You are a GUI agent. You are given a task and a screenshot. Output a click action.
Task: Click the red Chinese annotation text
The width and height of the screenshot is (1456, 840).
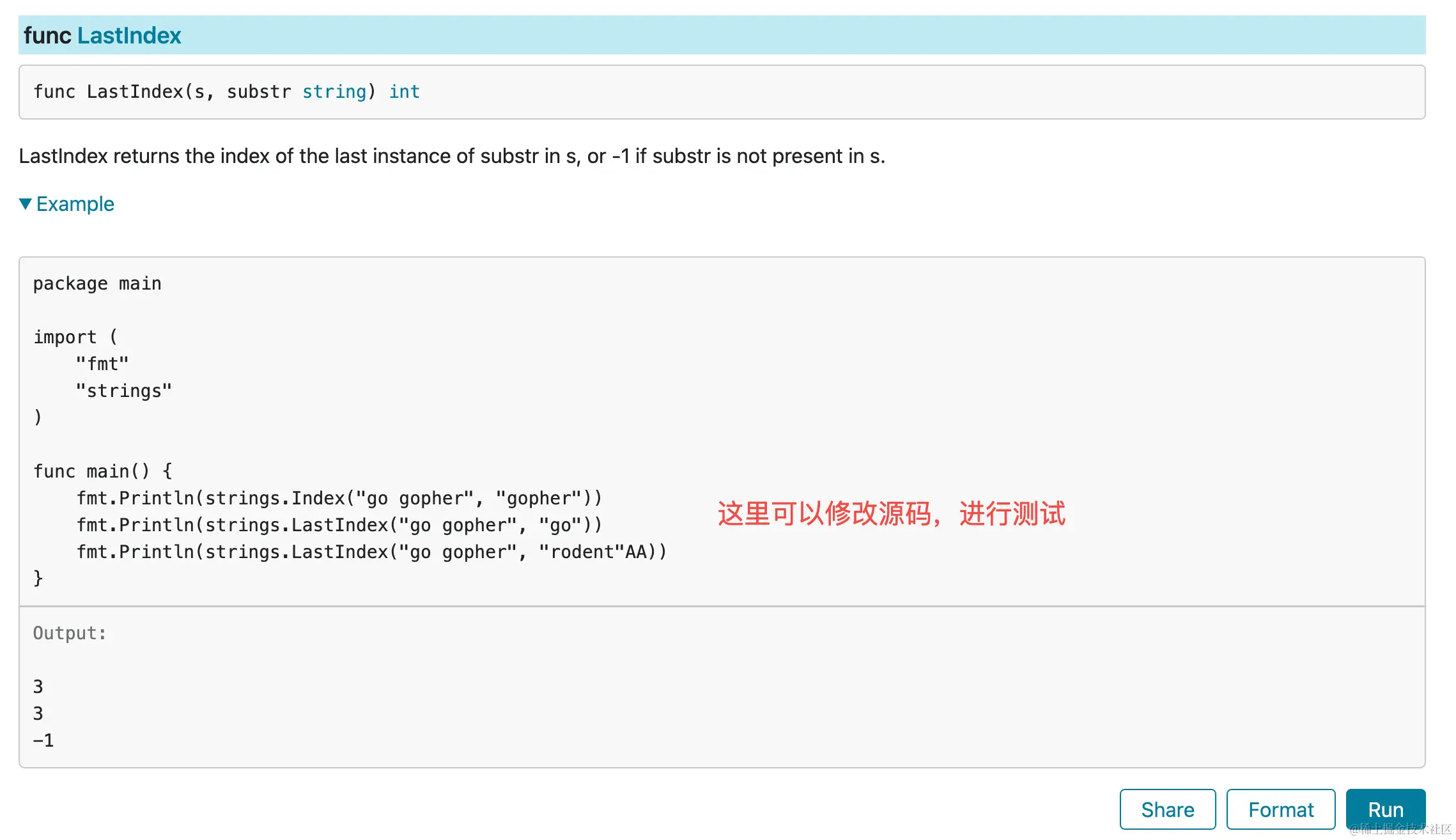pyautogui.click(x=891, y=513)
